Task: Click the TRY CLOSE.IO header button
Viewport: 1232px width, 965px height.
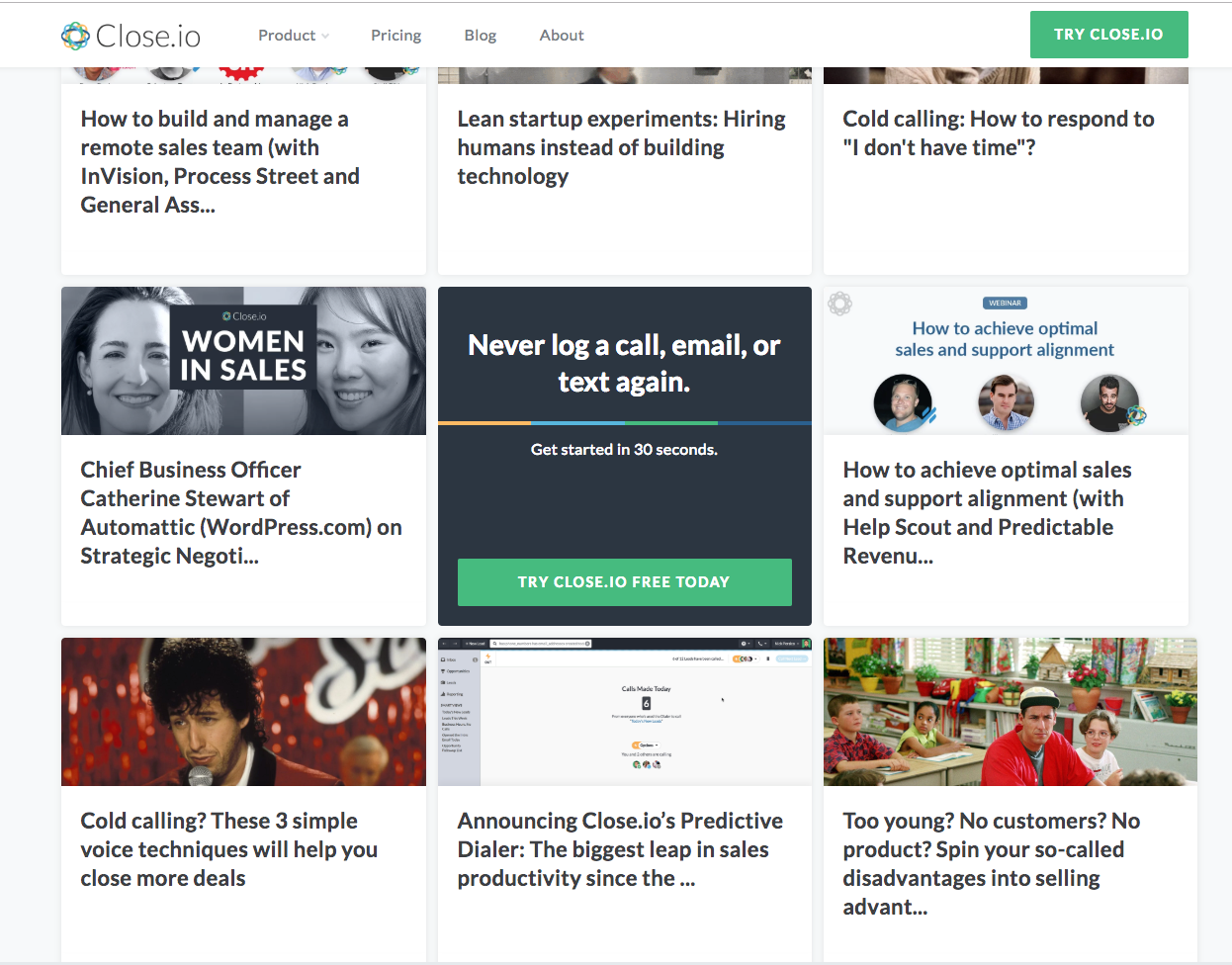Action: 1108,35
